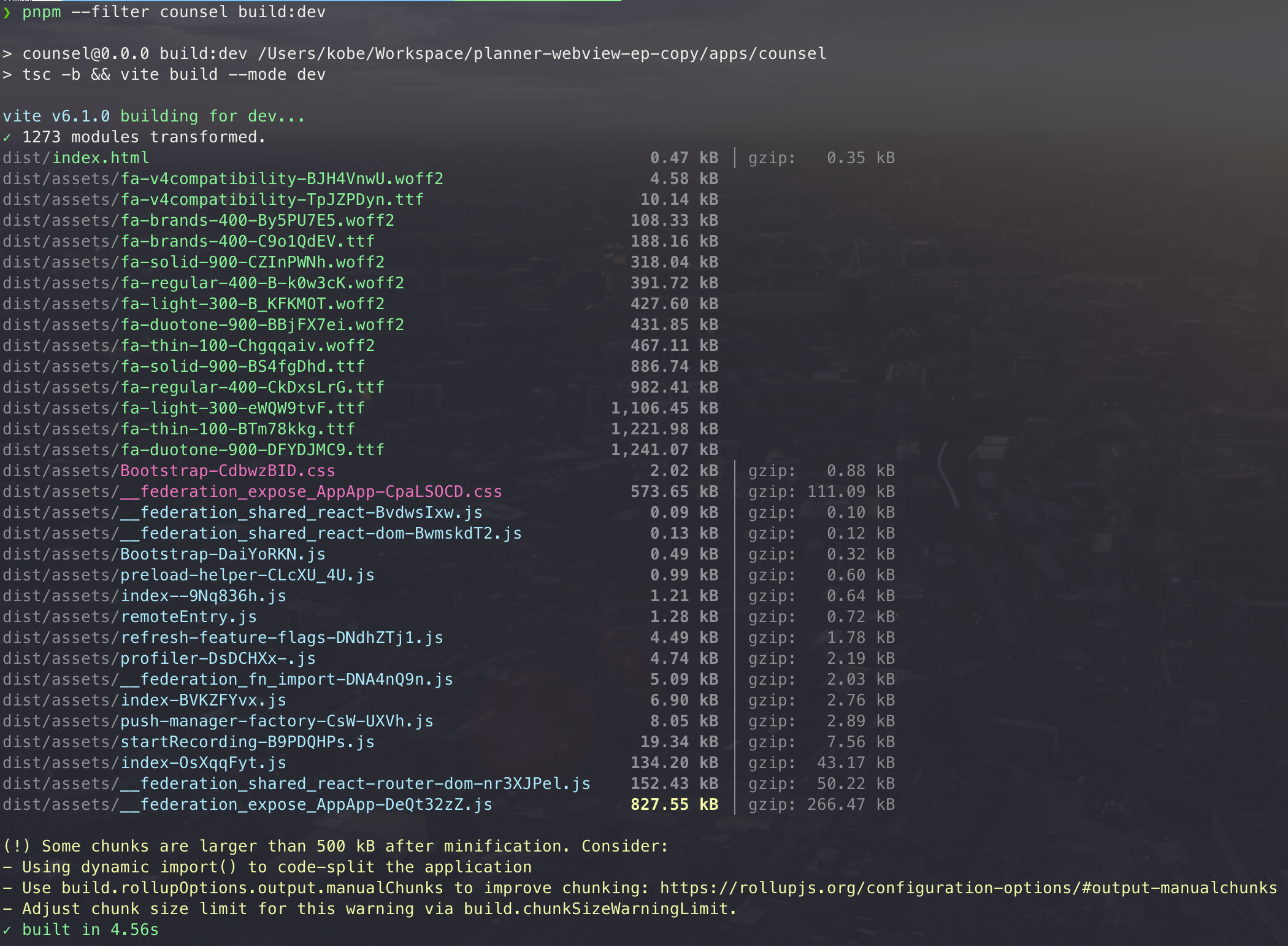Click preload-helper-CLcXU_4U.js filename
This screenshot has height=946, width=1288.
[248, 575]
